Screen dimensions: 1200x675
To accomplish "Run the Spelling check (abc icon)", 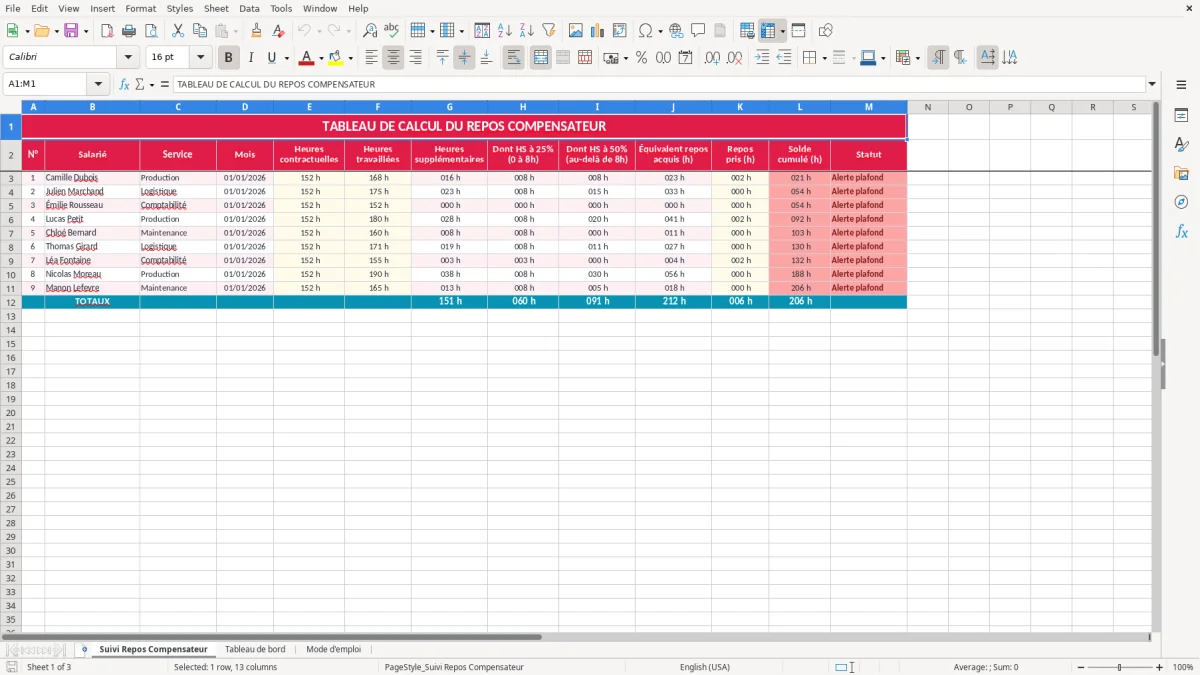I will [392, 31].
